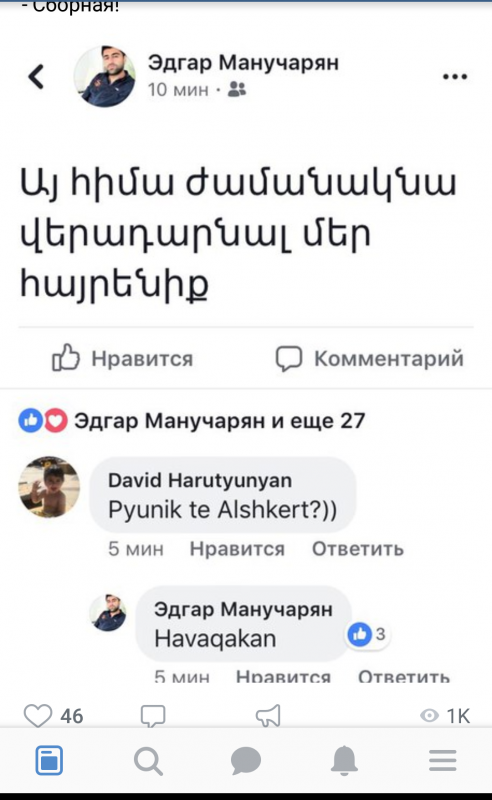Open Эдгар Манучарян's profile photo in the header
Viewport: 492px width, 800px height.
pos(105,77)
